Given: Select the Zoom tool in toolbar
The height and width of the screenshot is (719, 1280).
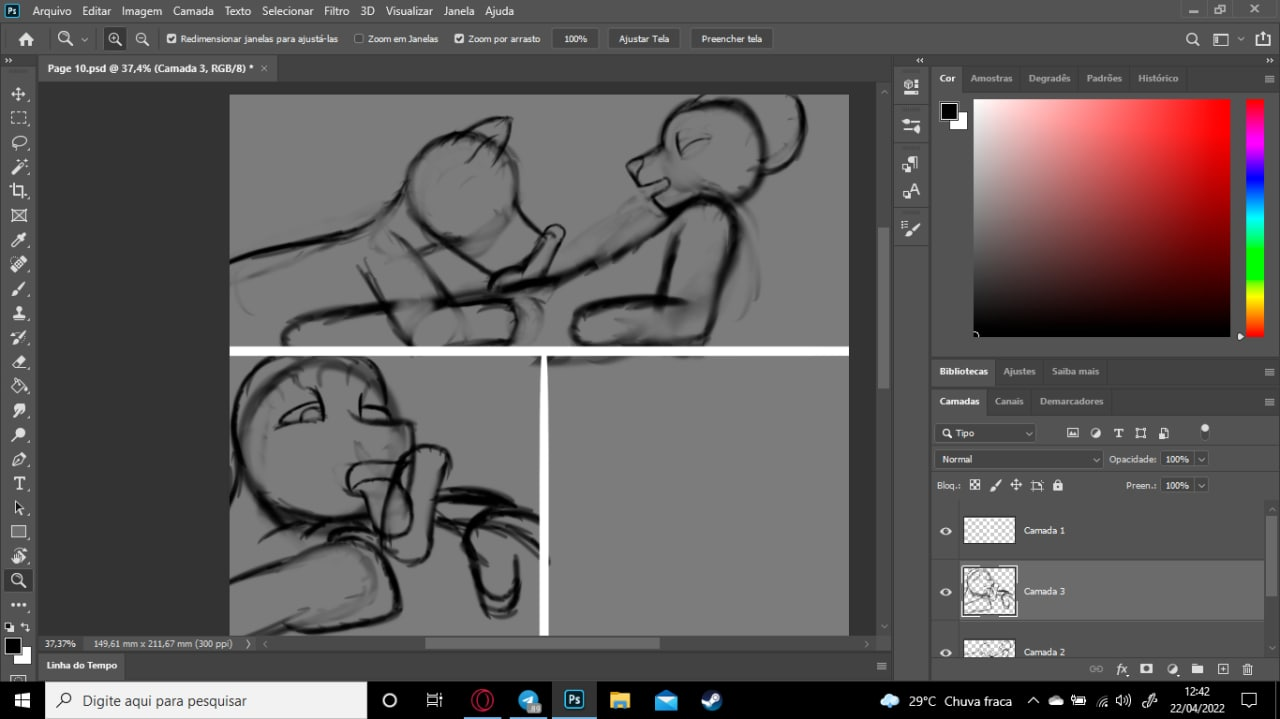Looking at the screenshot, I should (x=18, y=580).
